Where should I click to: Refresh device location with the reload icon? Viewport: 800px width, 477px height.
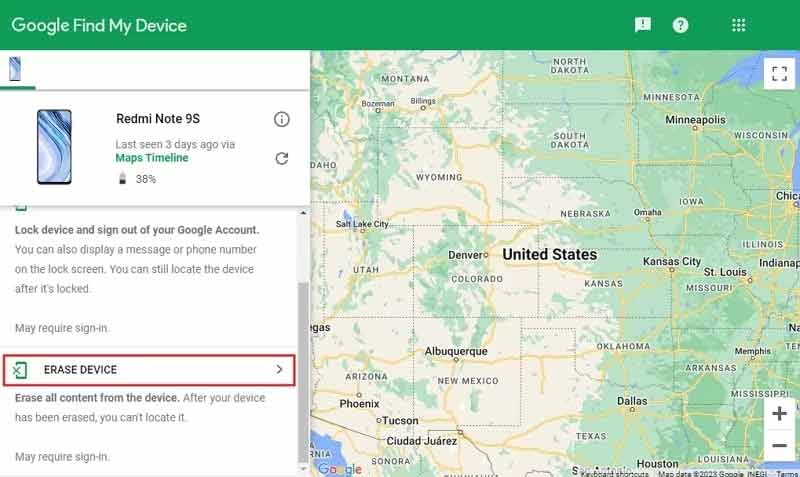click(x=282, y=159)
